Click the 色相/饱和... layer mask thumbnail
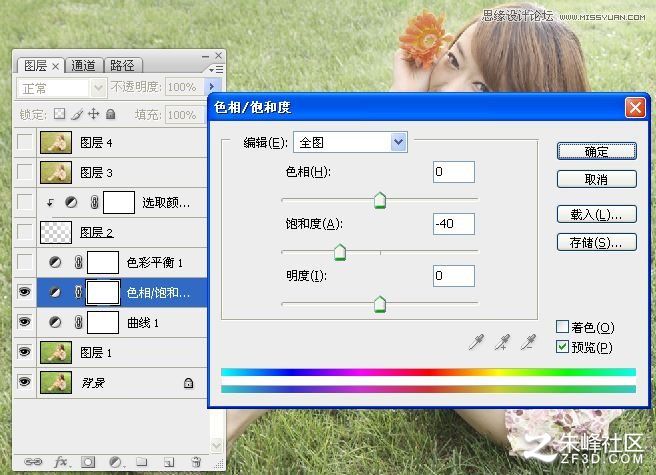The height and width of the screenshot is (475, 656). (x=103, y=293)
